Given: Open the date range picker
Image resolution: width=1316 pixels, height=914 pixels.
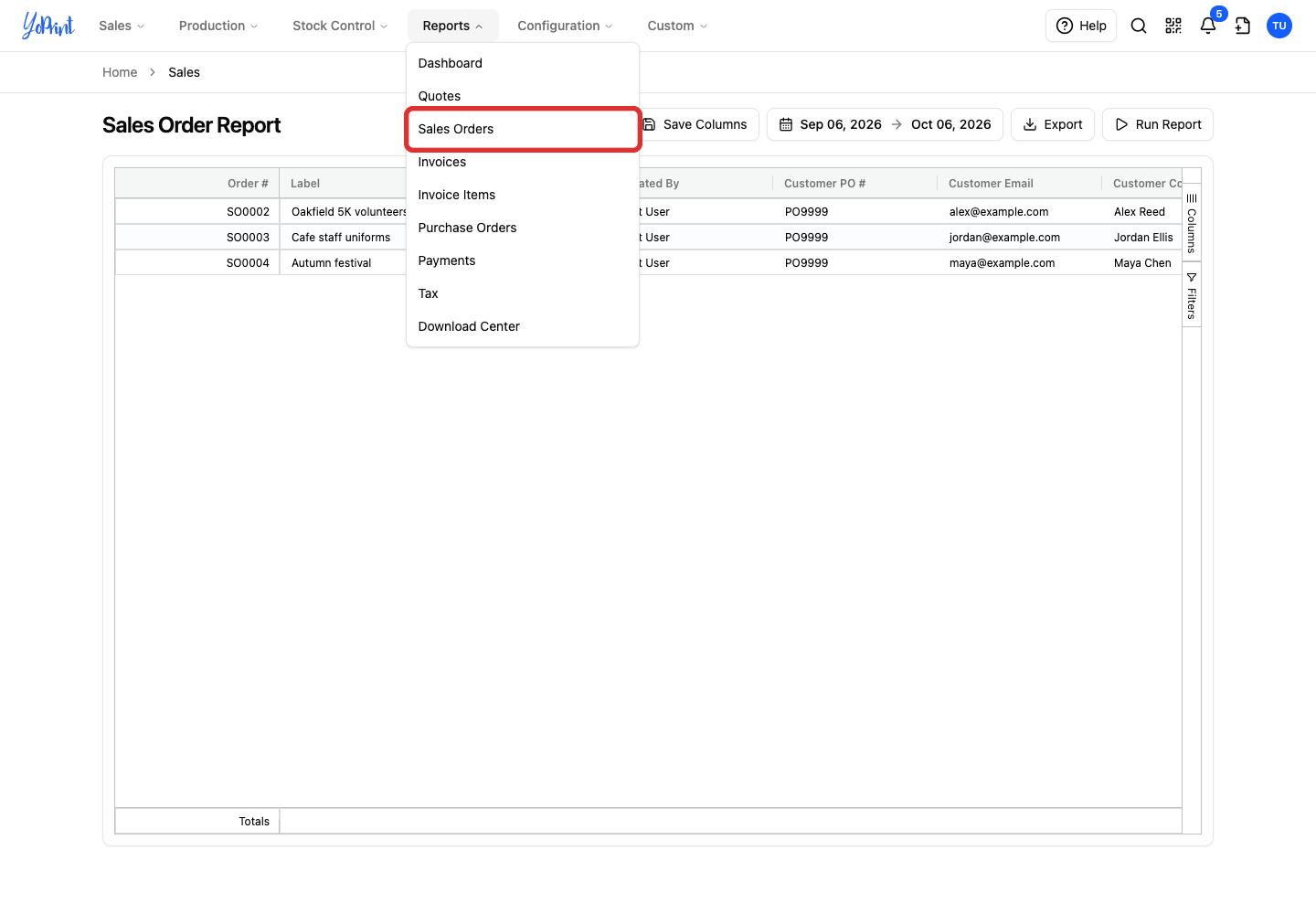Looking at the screenshot, I should pos(885,124).
